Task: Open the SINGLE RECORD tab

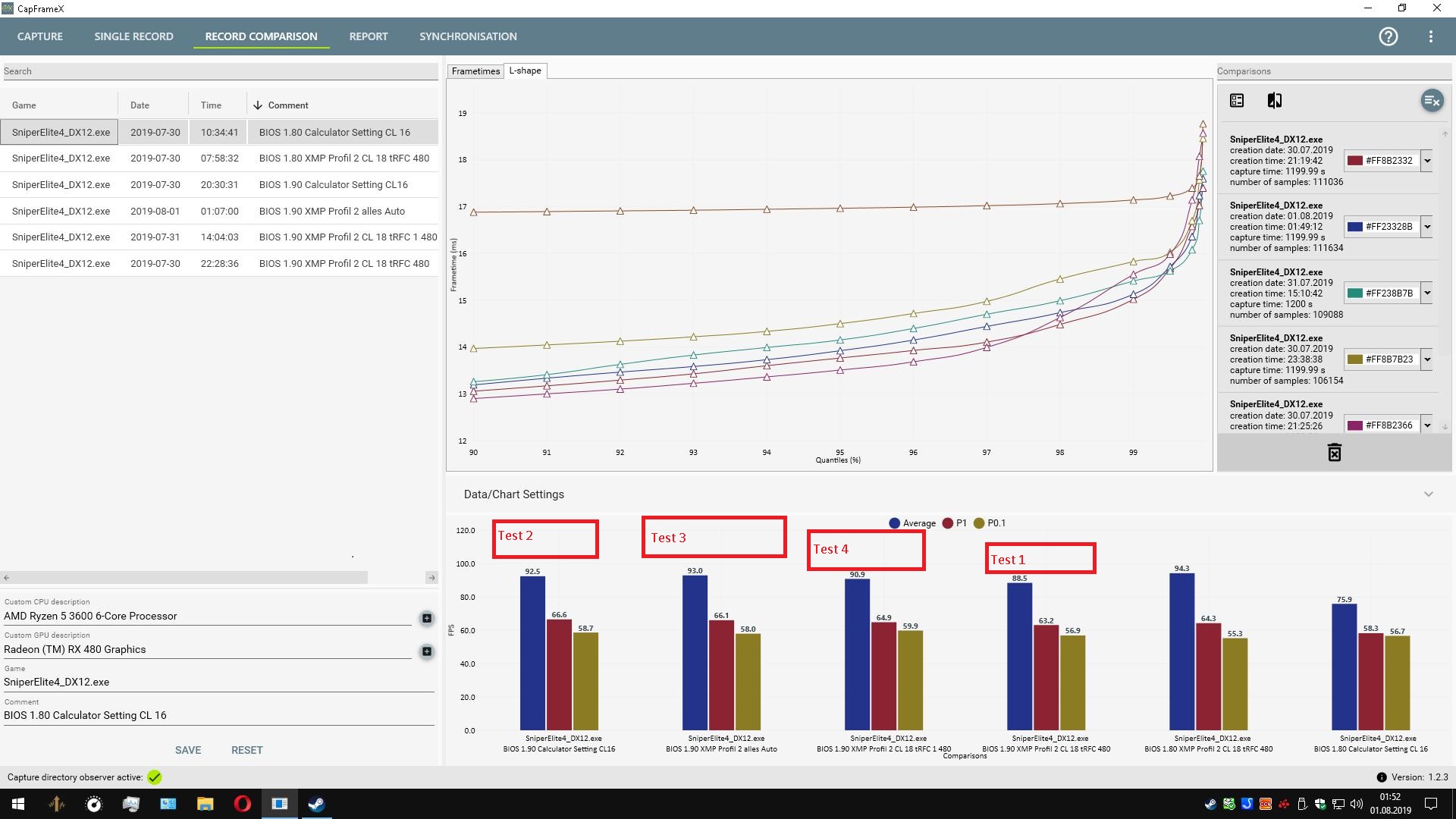Action: (133, 36)
